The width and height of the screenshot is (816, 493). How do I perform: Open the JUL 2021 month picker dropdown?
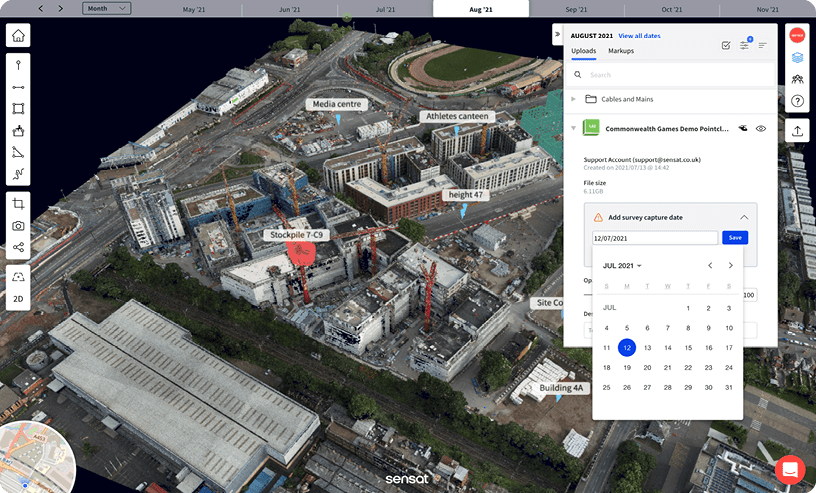coord(622,266)
